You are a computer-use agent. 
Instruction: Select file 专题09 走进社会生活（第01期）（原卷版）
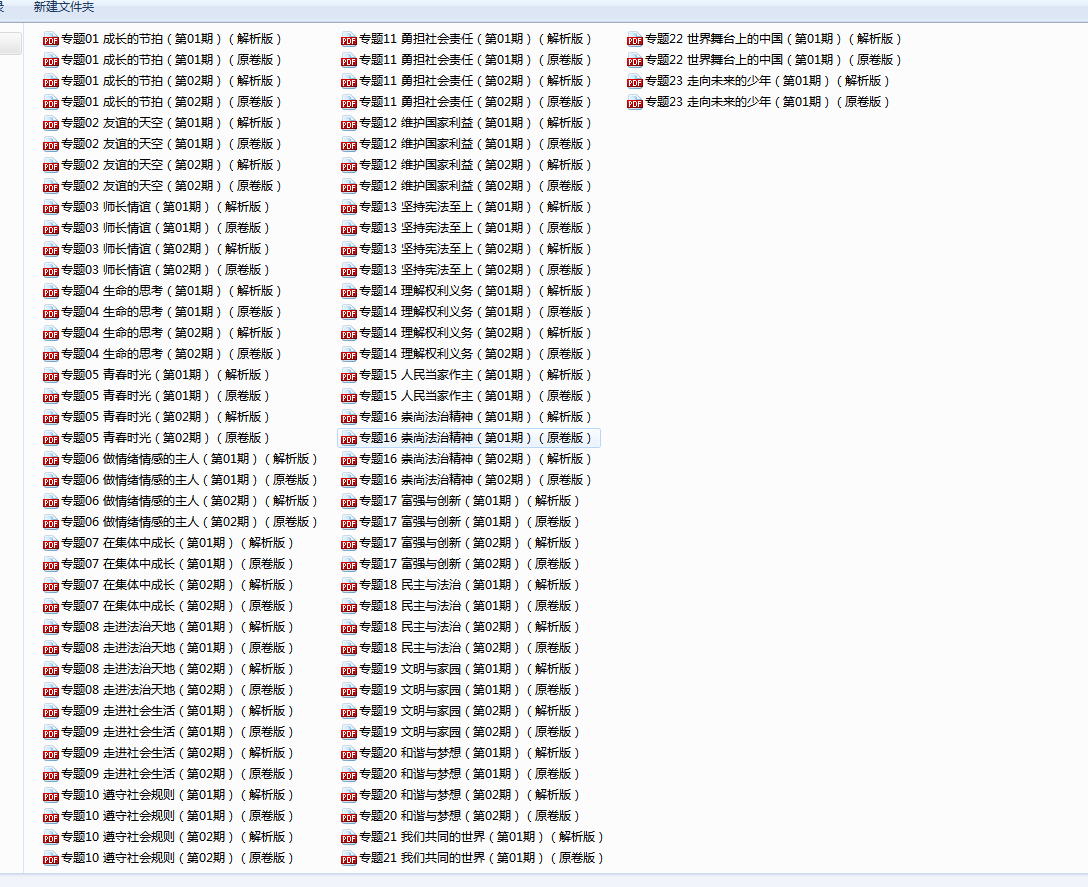[x=169, y=732]
